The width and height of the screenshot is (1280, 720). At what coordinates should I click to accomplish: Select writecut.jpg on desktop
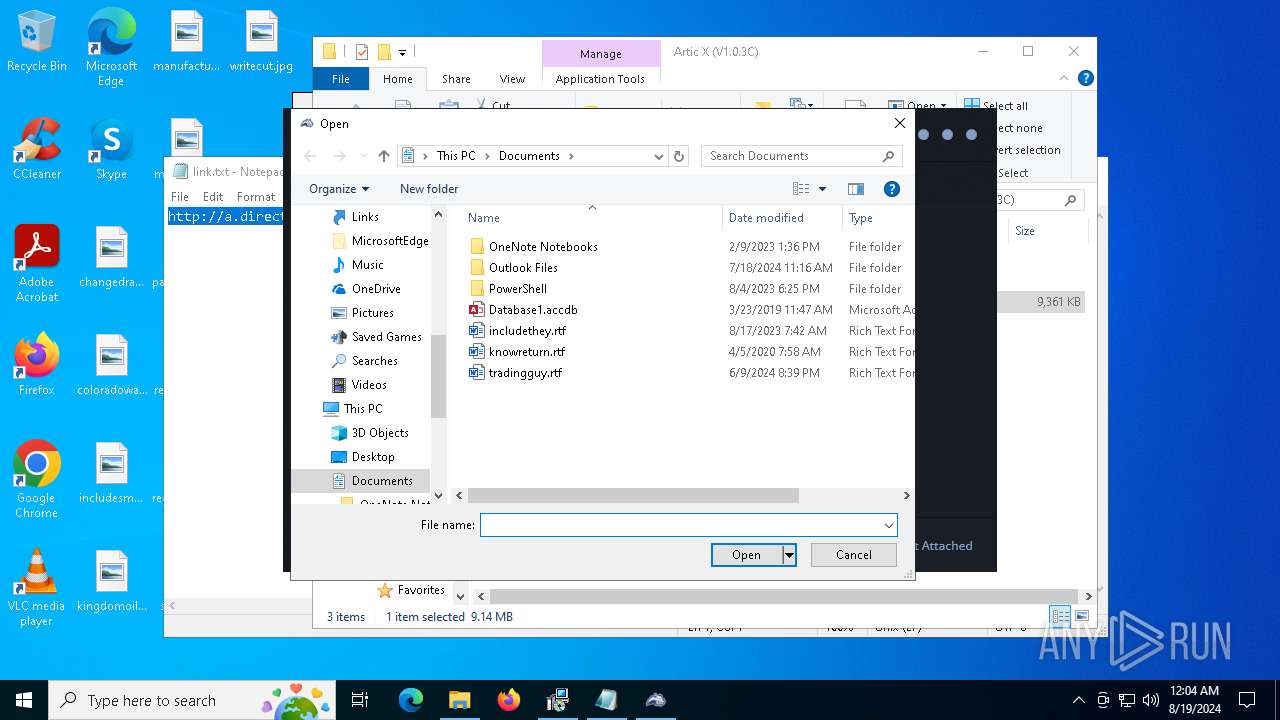[261, 42]
